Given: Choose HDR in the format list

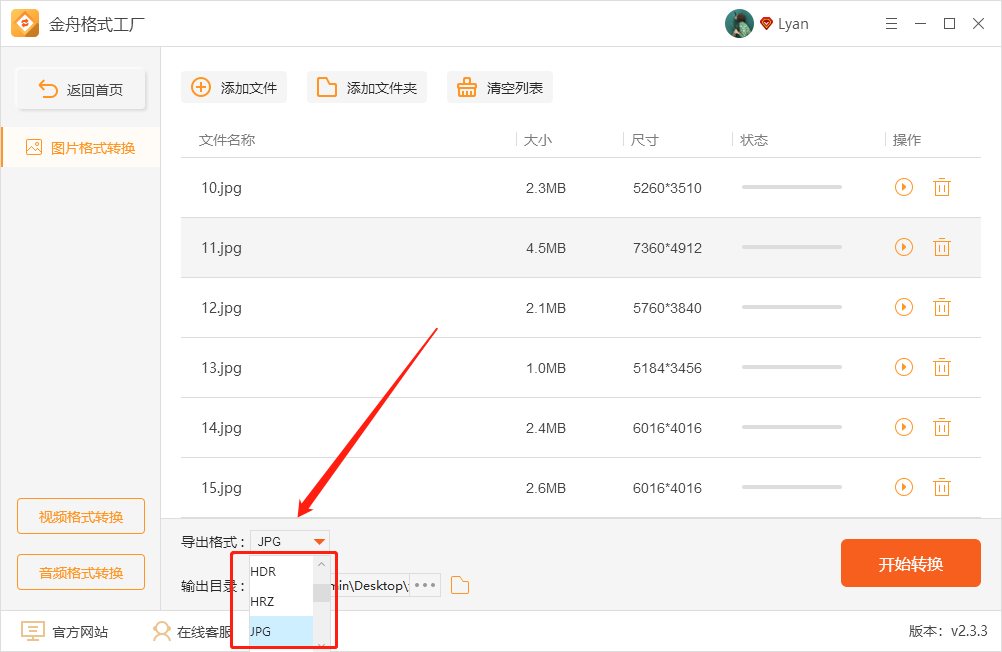Looking at the screenshot, I should 281,571.
